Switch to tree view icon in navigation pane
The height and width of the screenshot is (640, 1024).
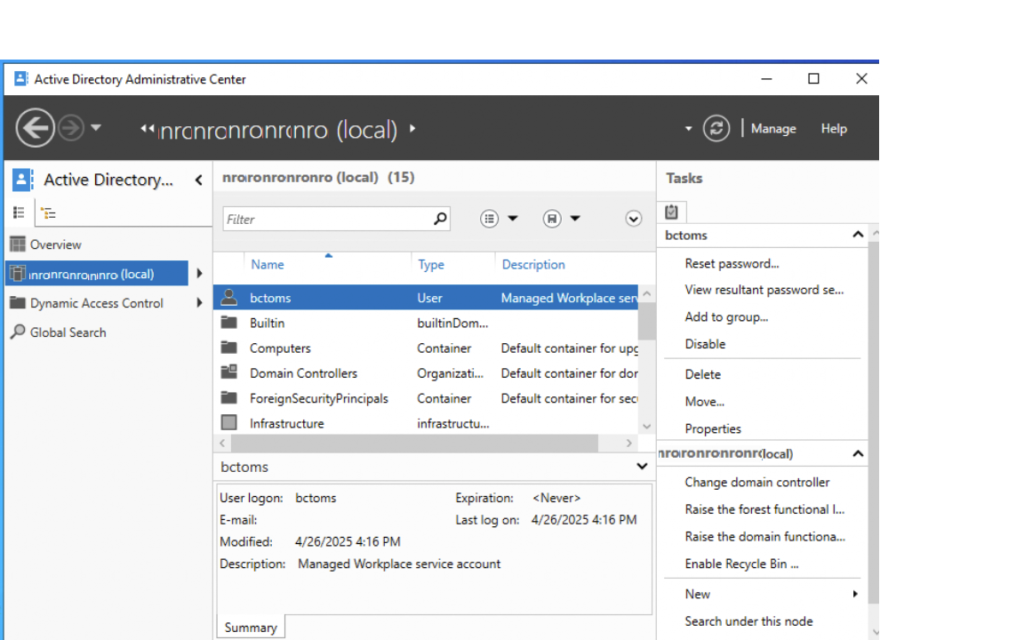[x=48, y=213]
